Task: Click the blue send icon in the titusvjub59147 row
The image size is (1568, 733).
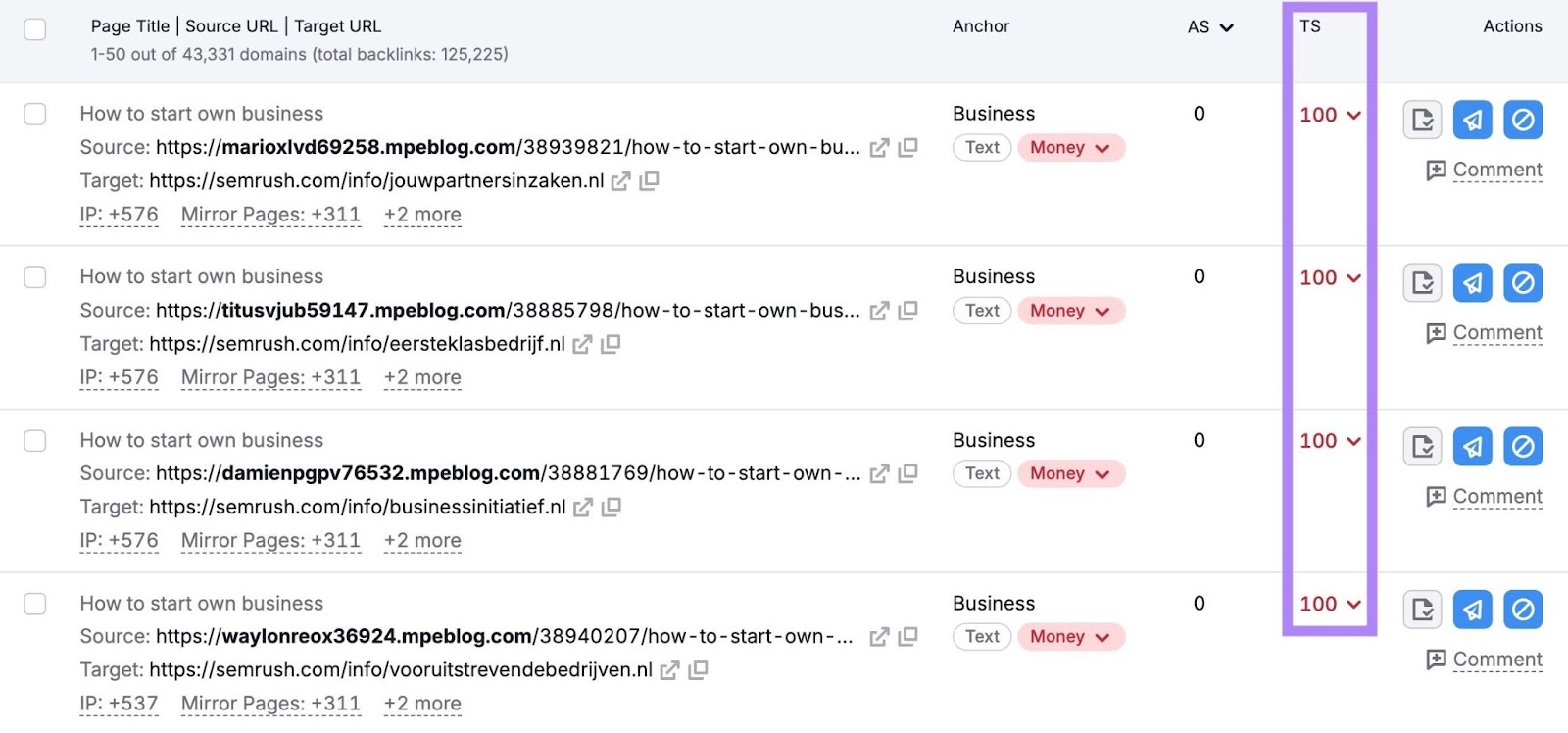Action: coord(1472,283)
